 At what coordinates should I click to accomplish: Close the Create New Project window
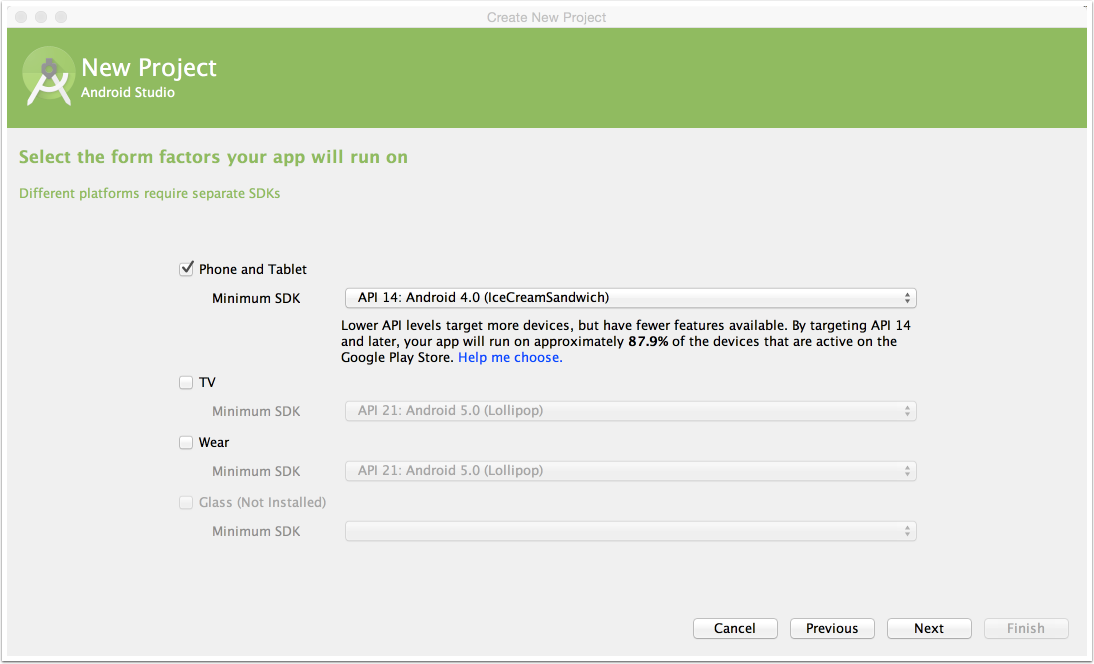21,17
